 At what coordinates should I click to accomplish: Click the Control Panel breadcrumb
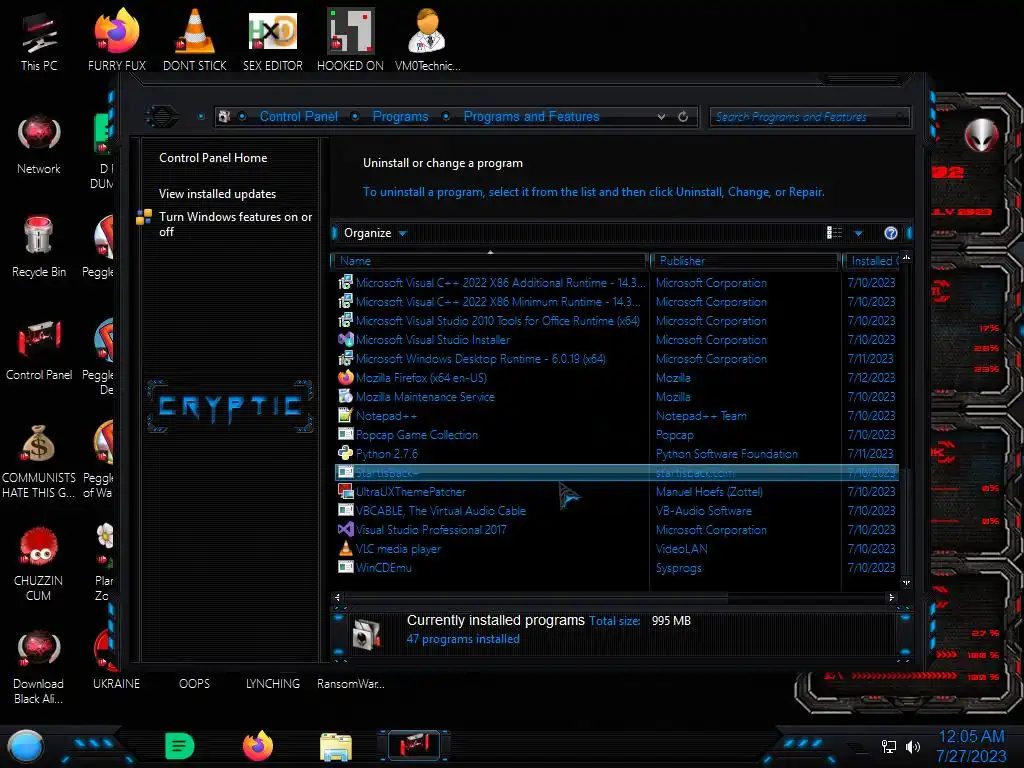(298, 116)
